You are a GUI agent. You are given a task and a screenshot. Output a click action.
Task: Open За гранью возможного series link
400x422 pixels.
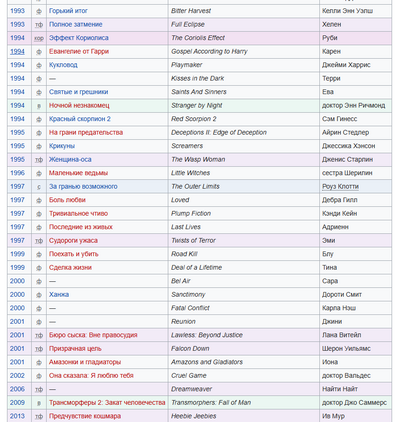click(x=83, y=186)
